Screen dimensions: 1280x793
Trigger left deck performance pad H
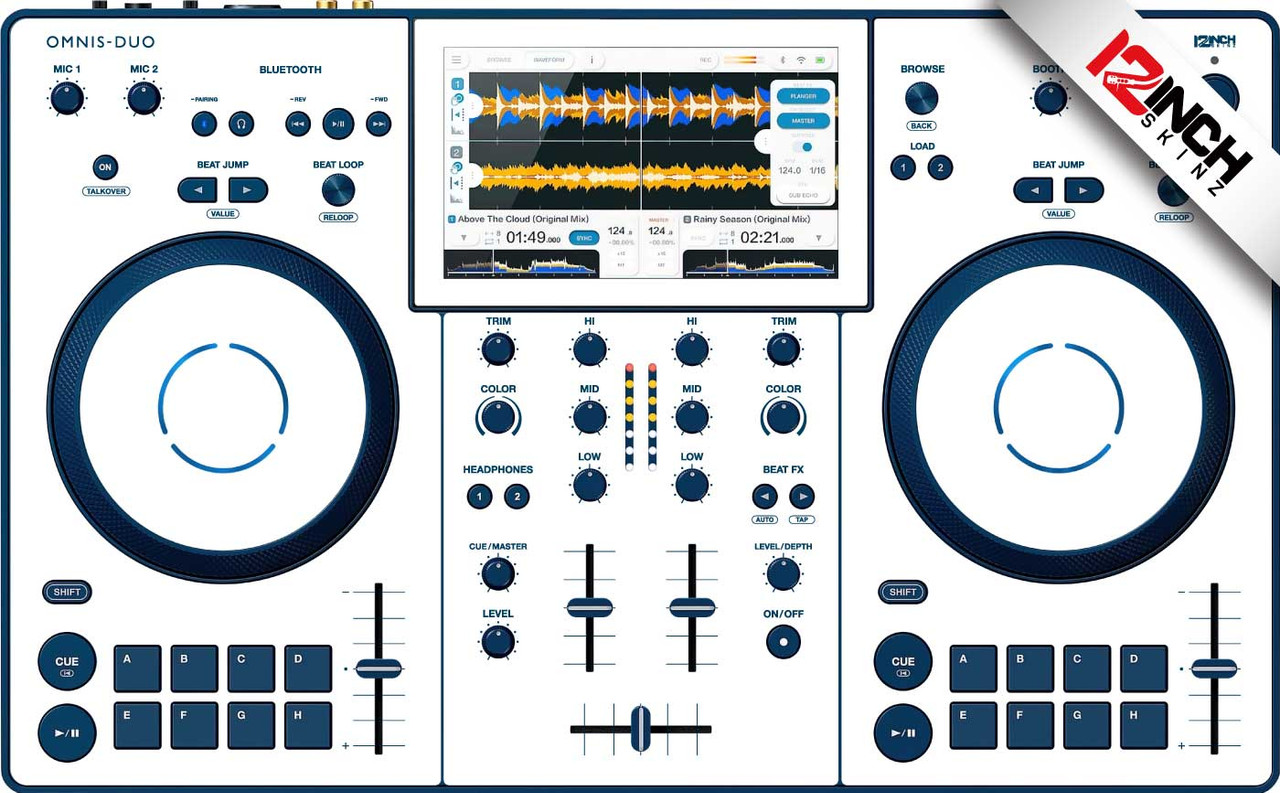click(308, 725)
